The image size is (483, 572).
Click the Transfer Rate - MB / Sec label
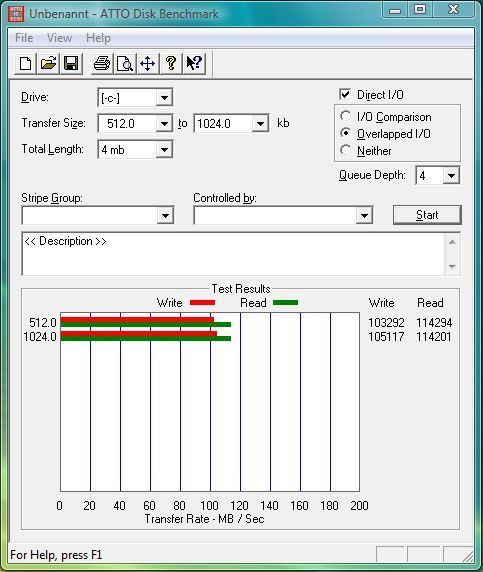point(204,519)
